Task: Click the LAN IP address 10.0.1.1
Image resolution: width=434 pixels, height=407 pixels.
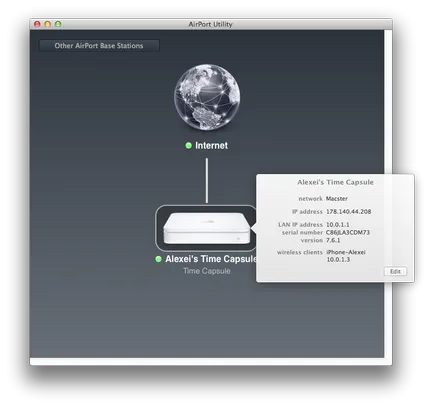Action: tap(338, 225)
